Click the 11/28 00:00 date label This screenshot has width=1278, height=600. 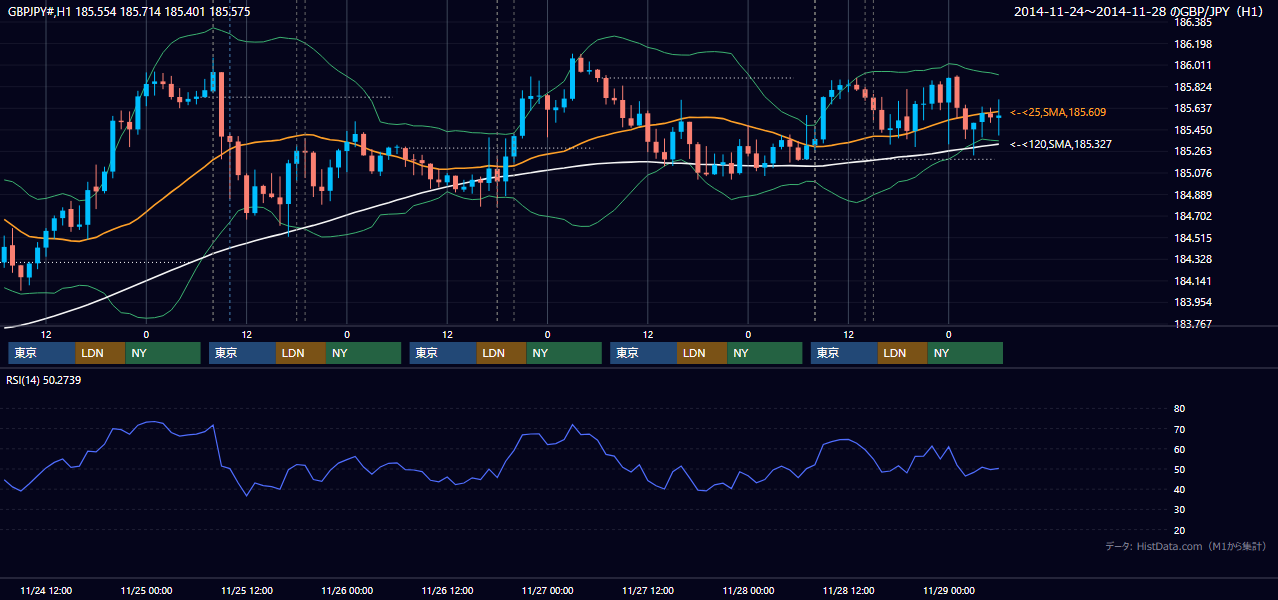[x=748, y=590]
